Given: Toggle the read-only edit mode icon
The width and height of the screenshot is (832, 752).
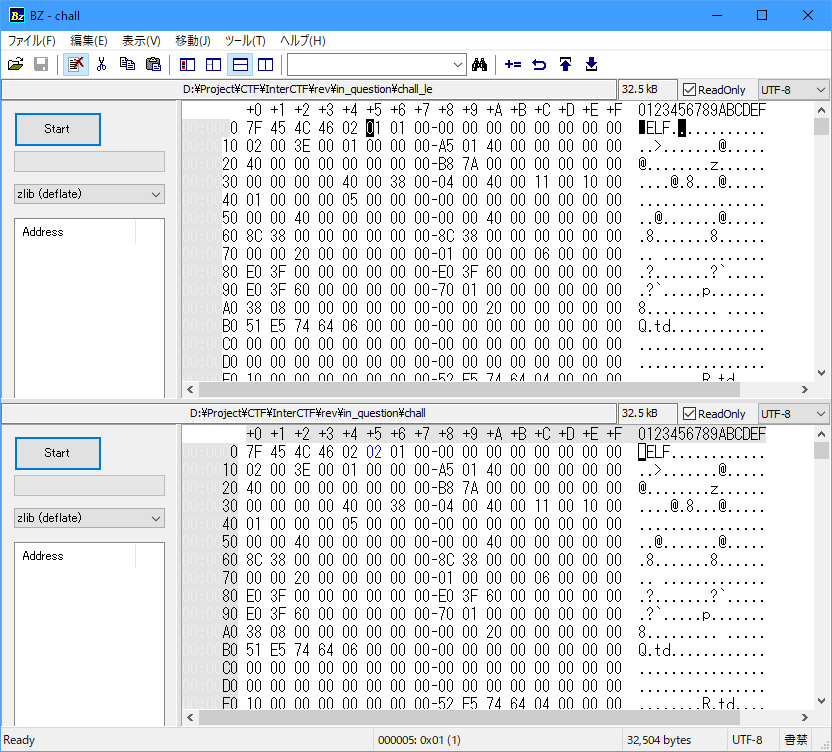Looking at the screenshot, I should [76, 65].
